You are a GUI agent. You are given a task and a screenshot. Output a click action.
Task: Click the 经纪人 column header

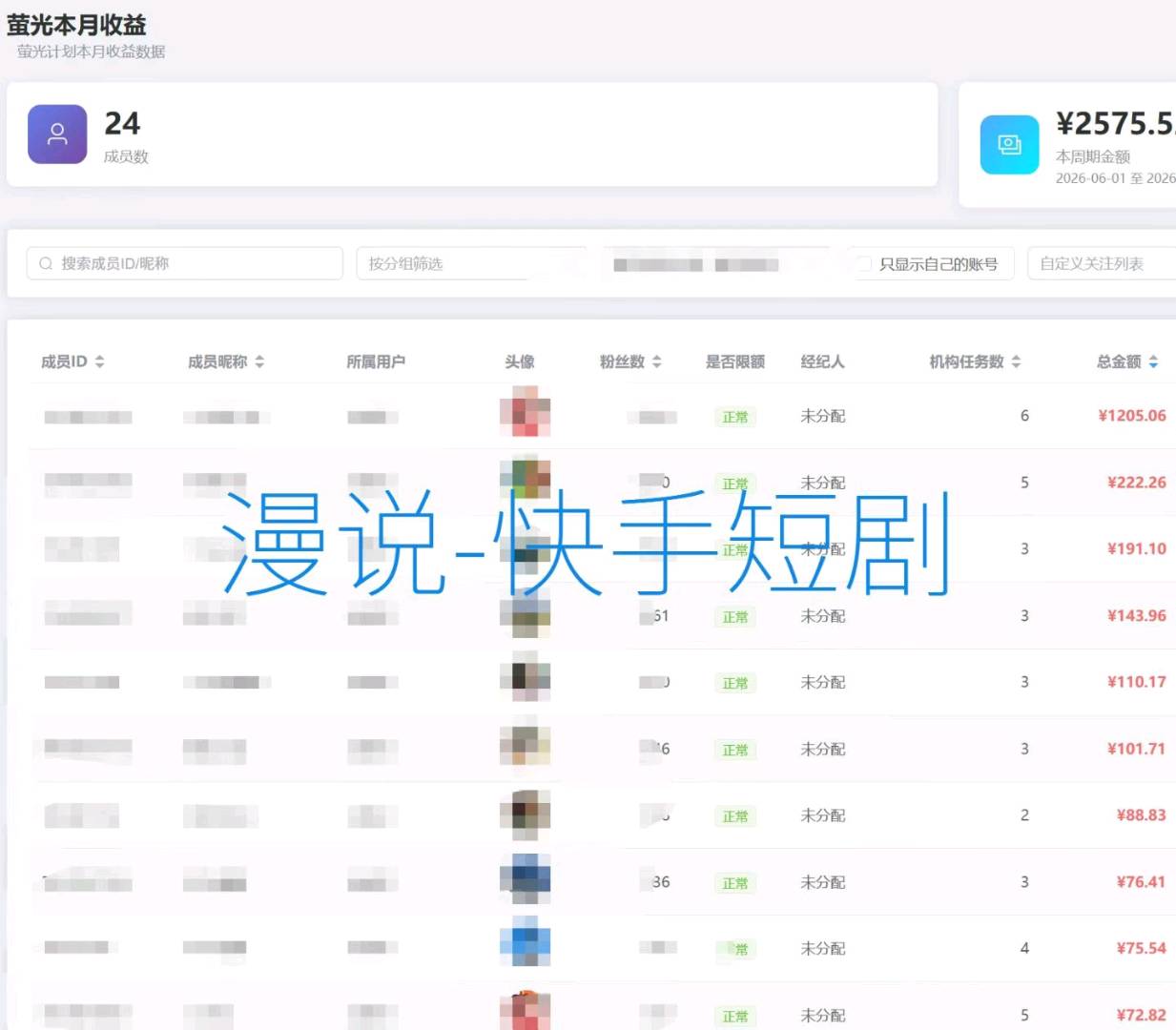point(823,361)
